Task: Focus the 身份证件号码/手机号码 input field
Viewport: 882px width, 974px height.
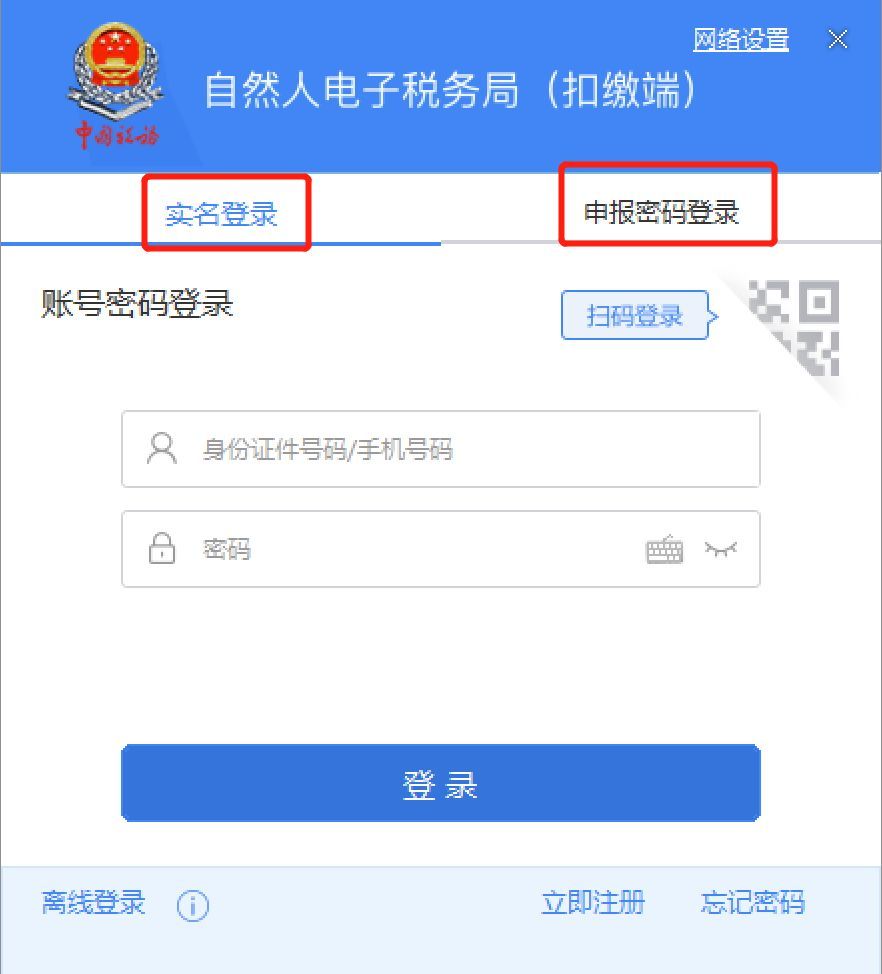Action: (440, 448)
